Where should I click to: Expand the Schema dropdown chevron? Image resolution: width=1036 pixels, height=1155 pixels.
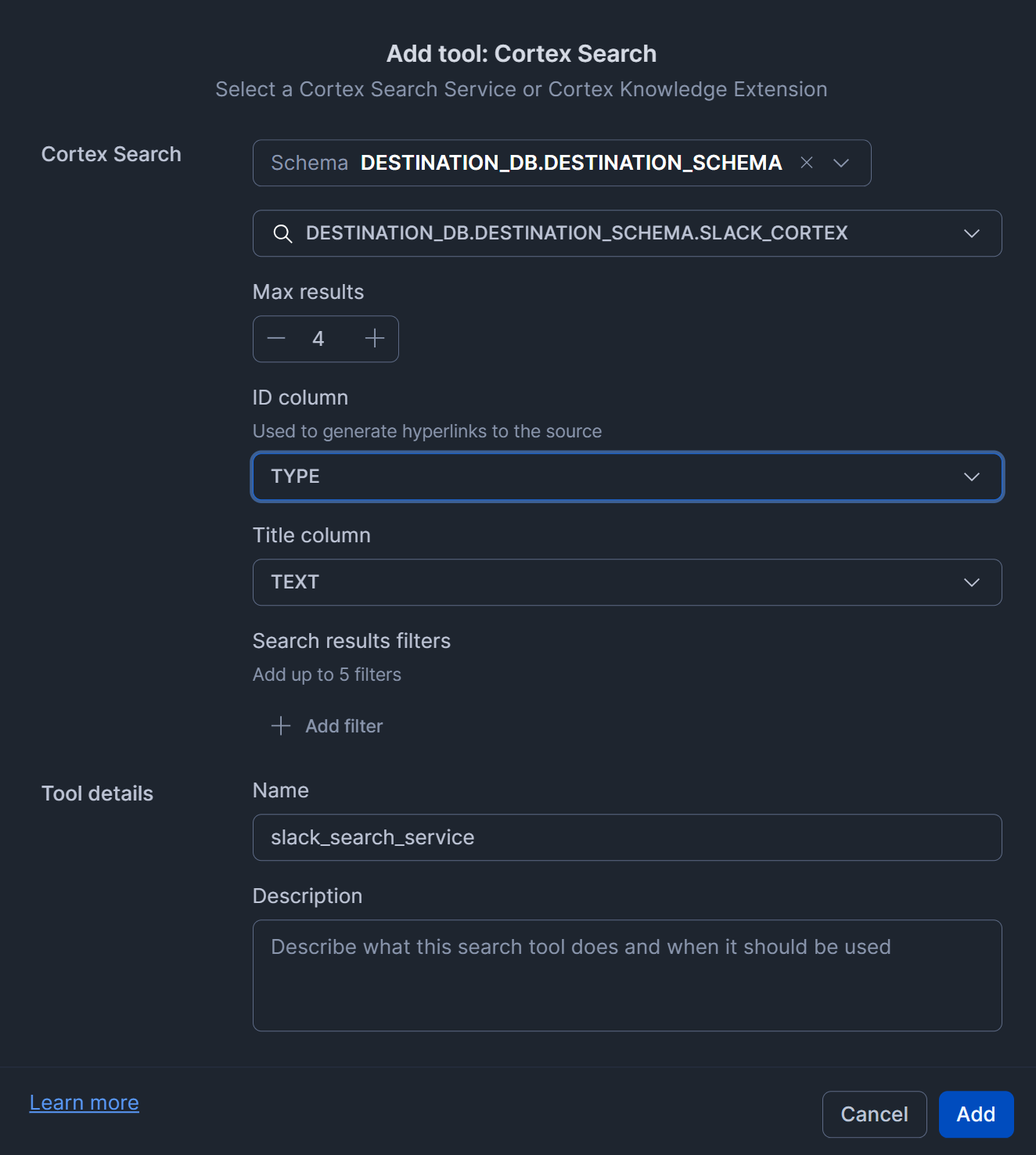click(841, 163)
